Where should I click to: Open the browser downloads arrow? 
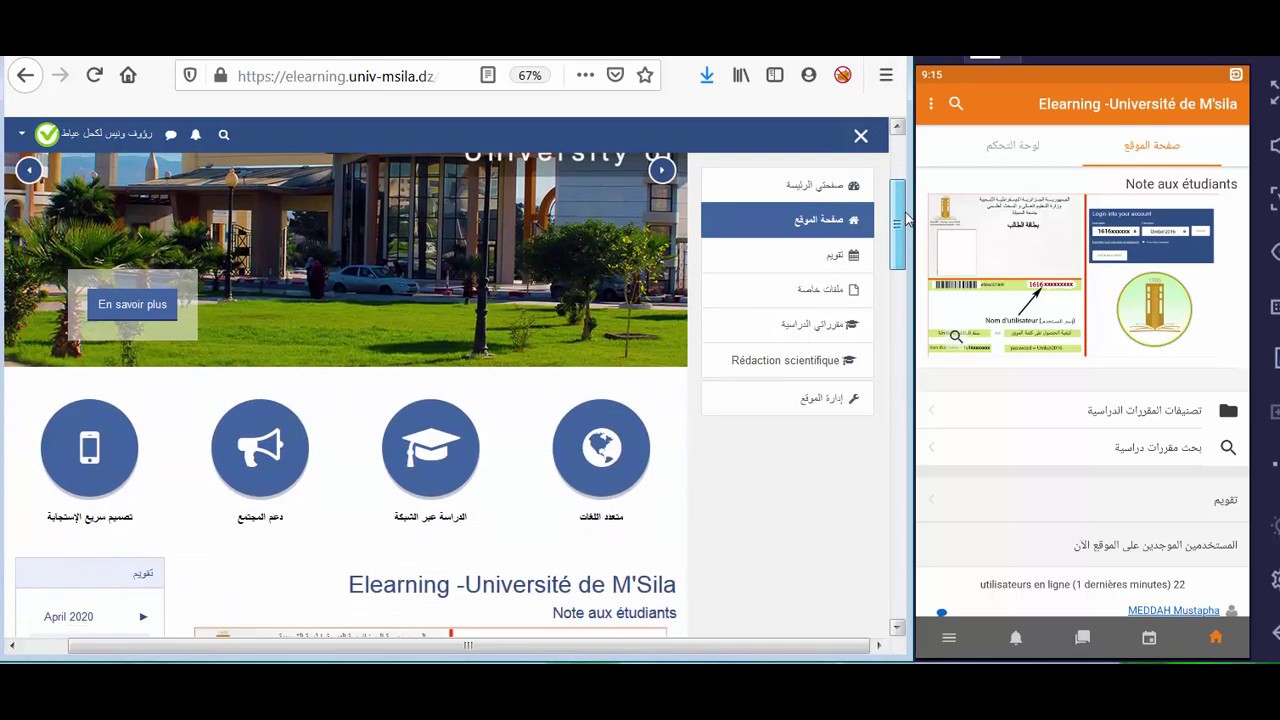point(707,75)
